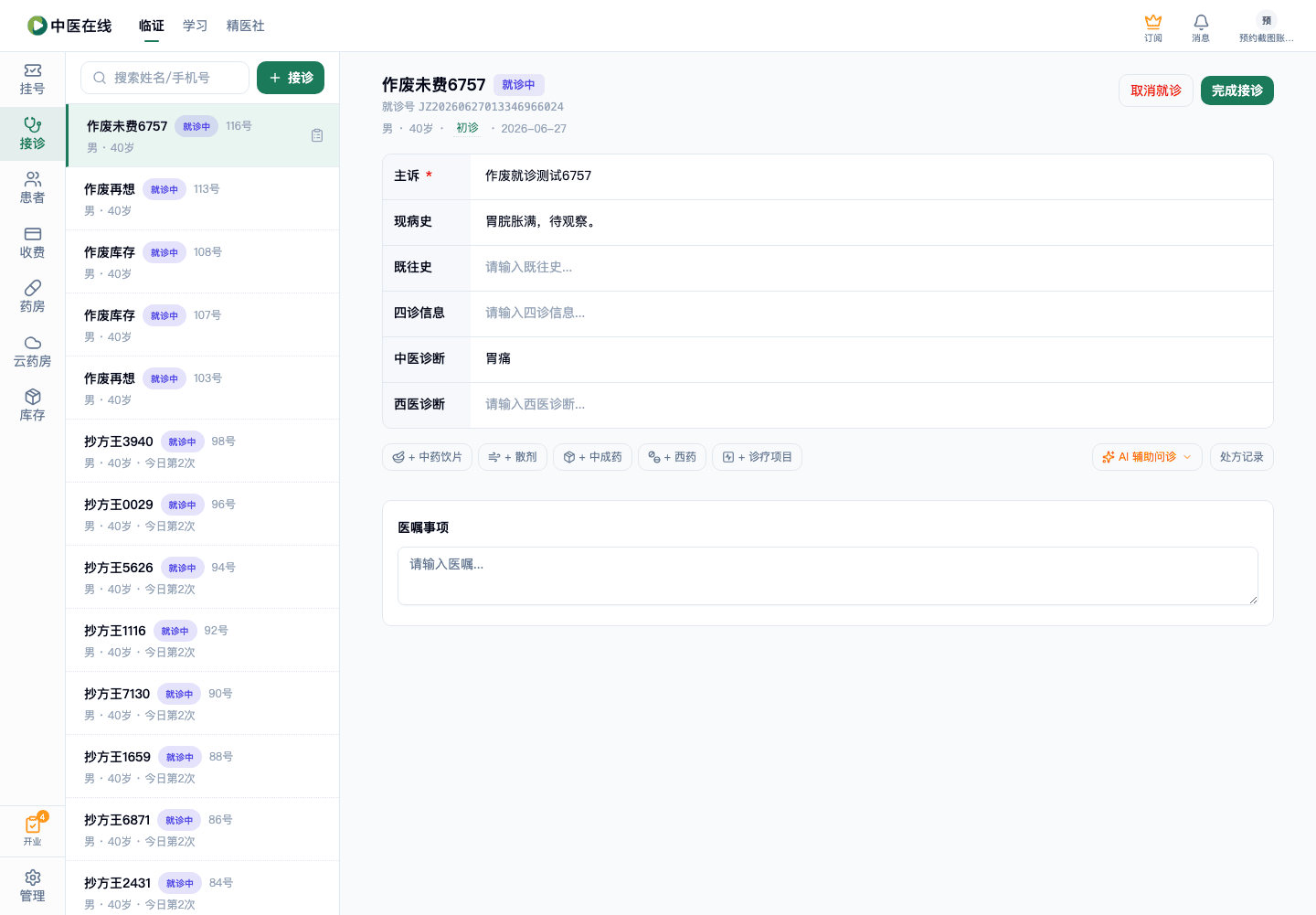1316x915 pixels.
Task: Click the 现病史 field
Action: pos(872,222)
